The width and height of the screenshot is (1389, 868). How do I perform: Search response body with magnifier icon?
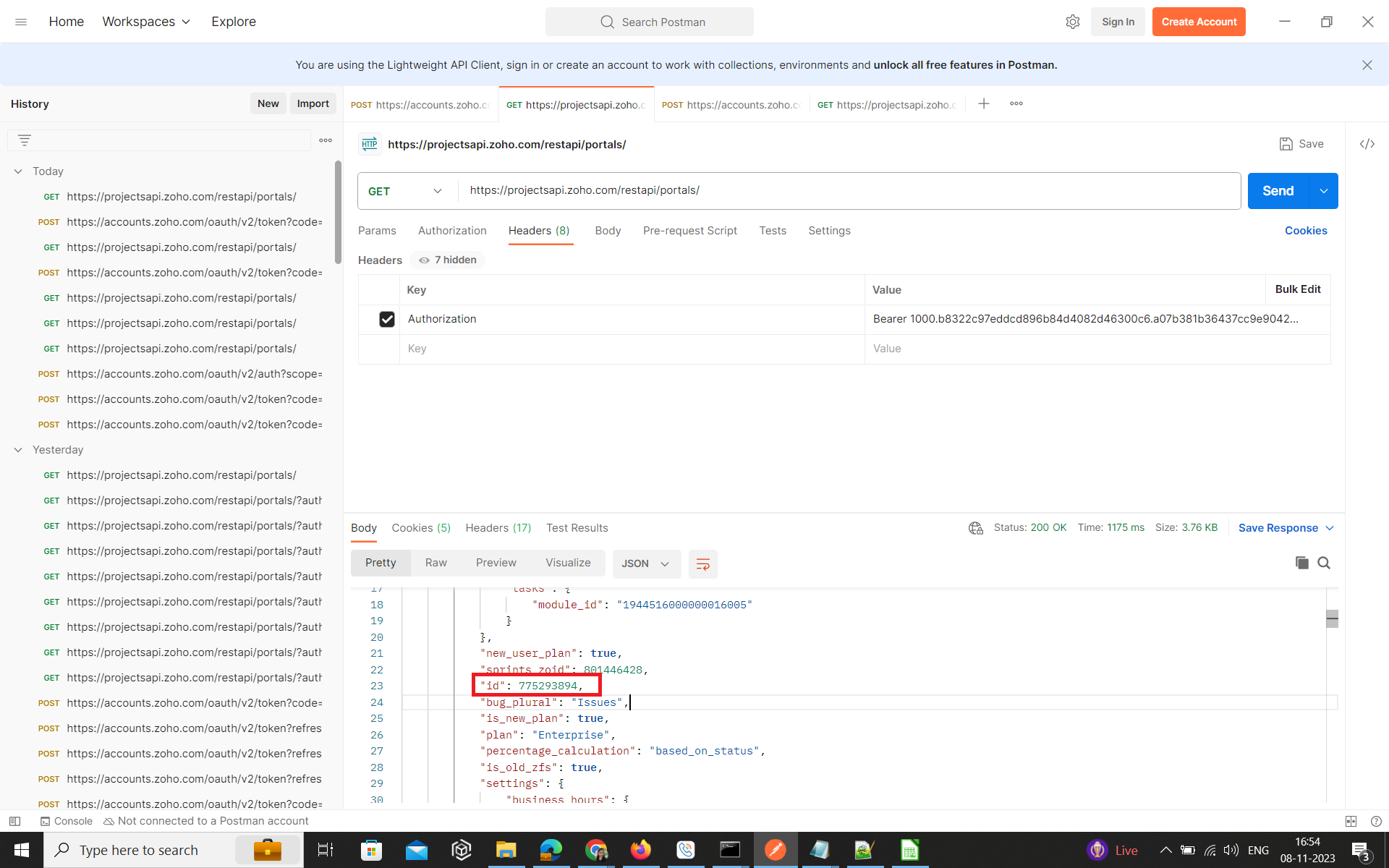point(1324,563)
